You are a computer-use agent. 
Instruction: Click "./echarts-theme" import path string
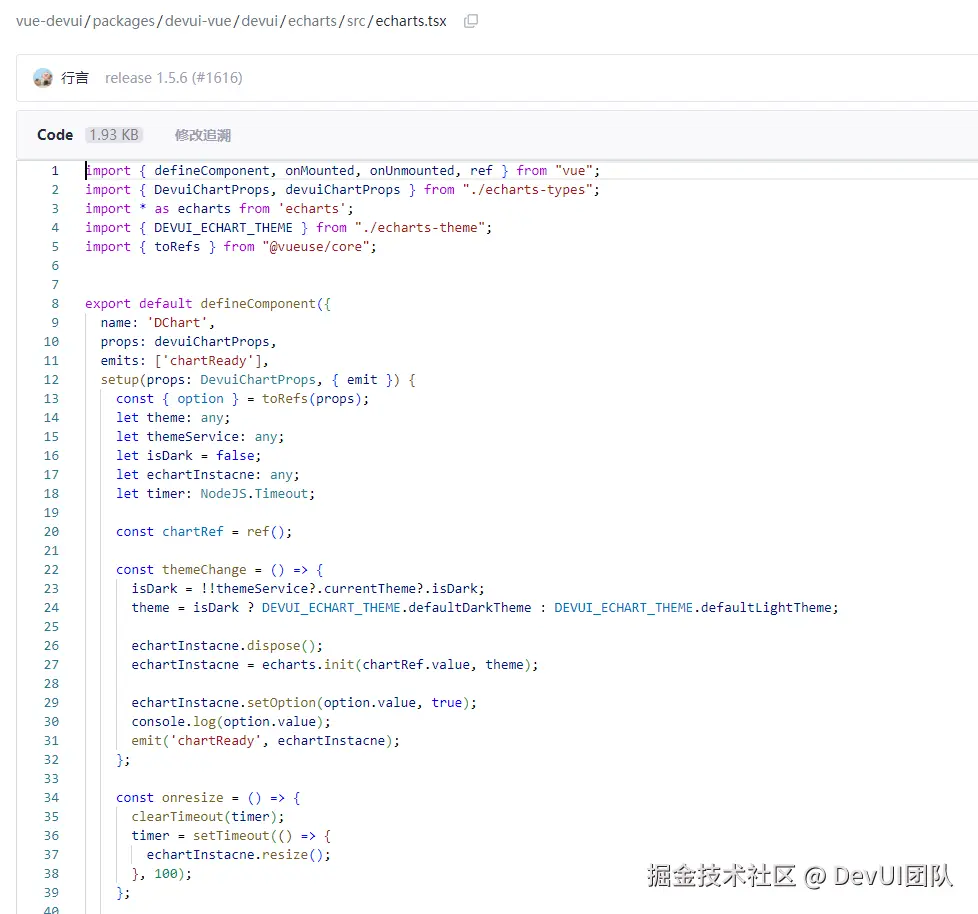pyautogui.click(x=420, y=228)
